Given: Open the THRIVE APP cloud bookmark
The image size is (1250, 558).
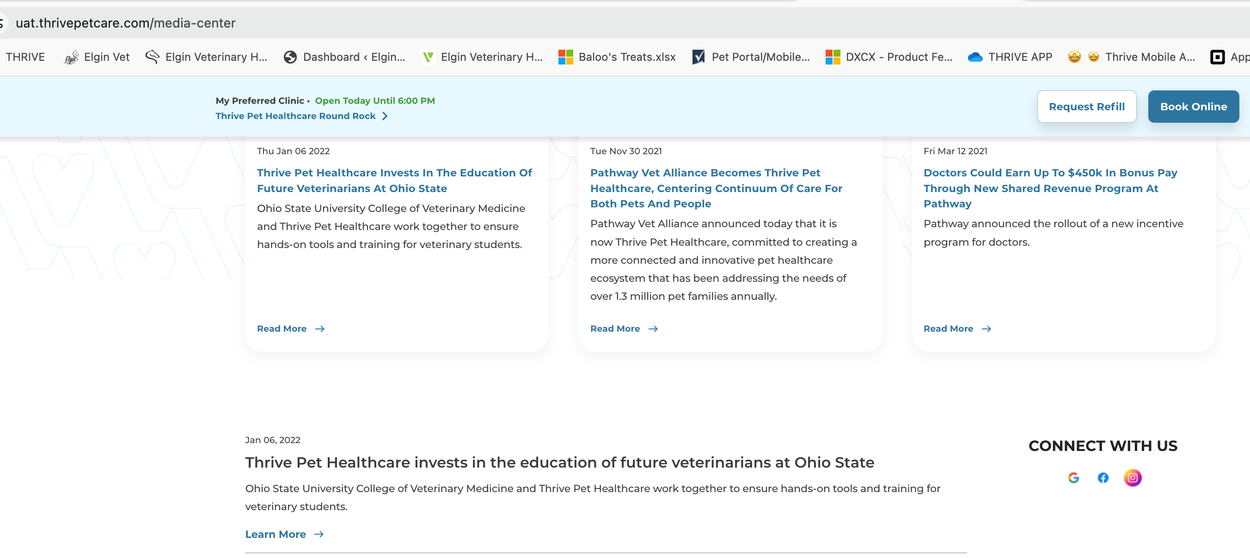Looking at the screenshot, I should tap(975, 57).
